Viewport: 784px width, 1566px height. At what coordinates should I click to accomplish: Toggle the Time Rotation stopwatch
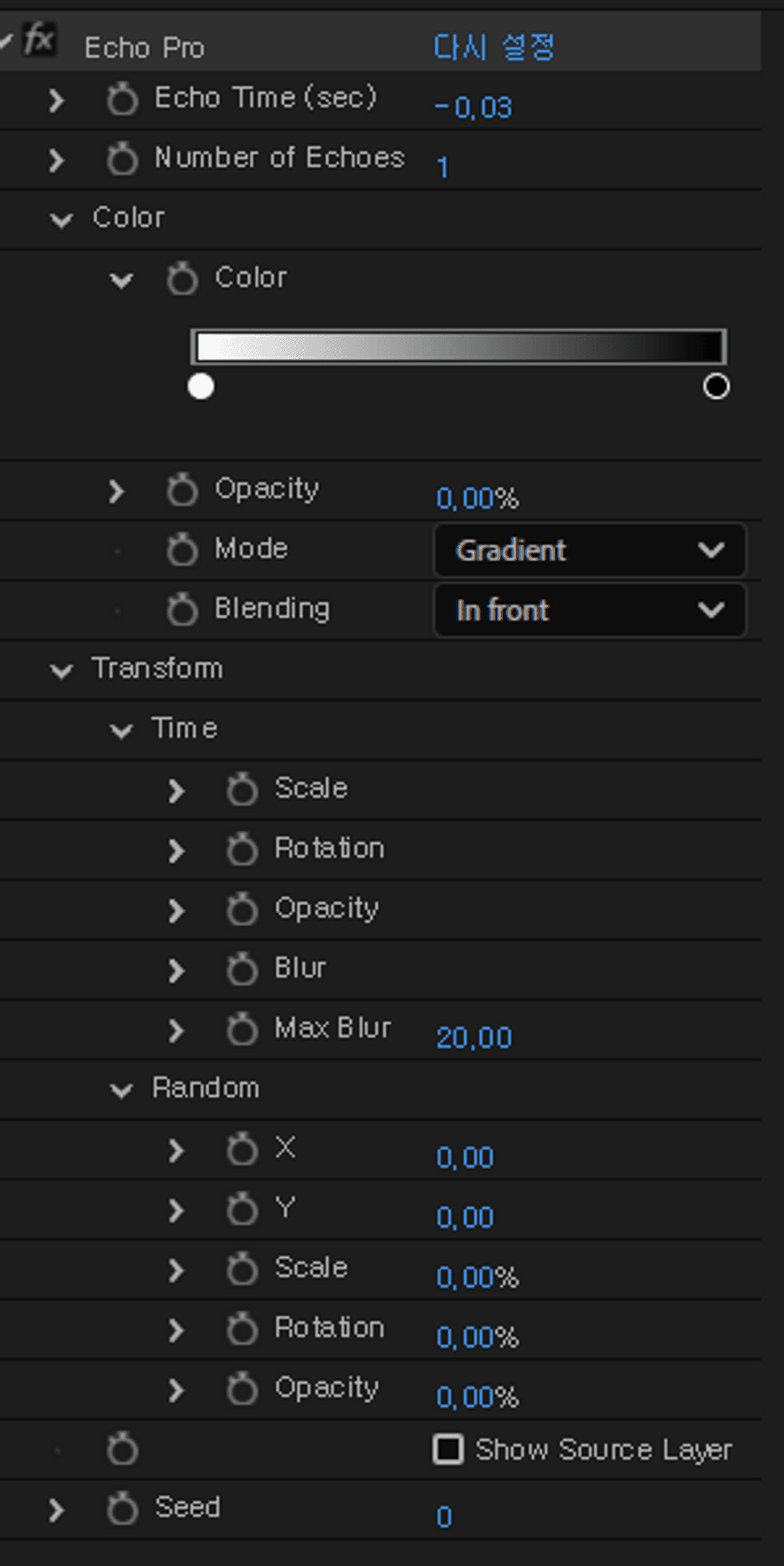(242, 850)
